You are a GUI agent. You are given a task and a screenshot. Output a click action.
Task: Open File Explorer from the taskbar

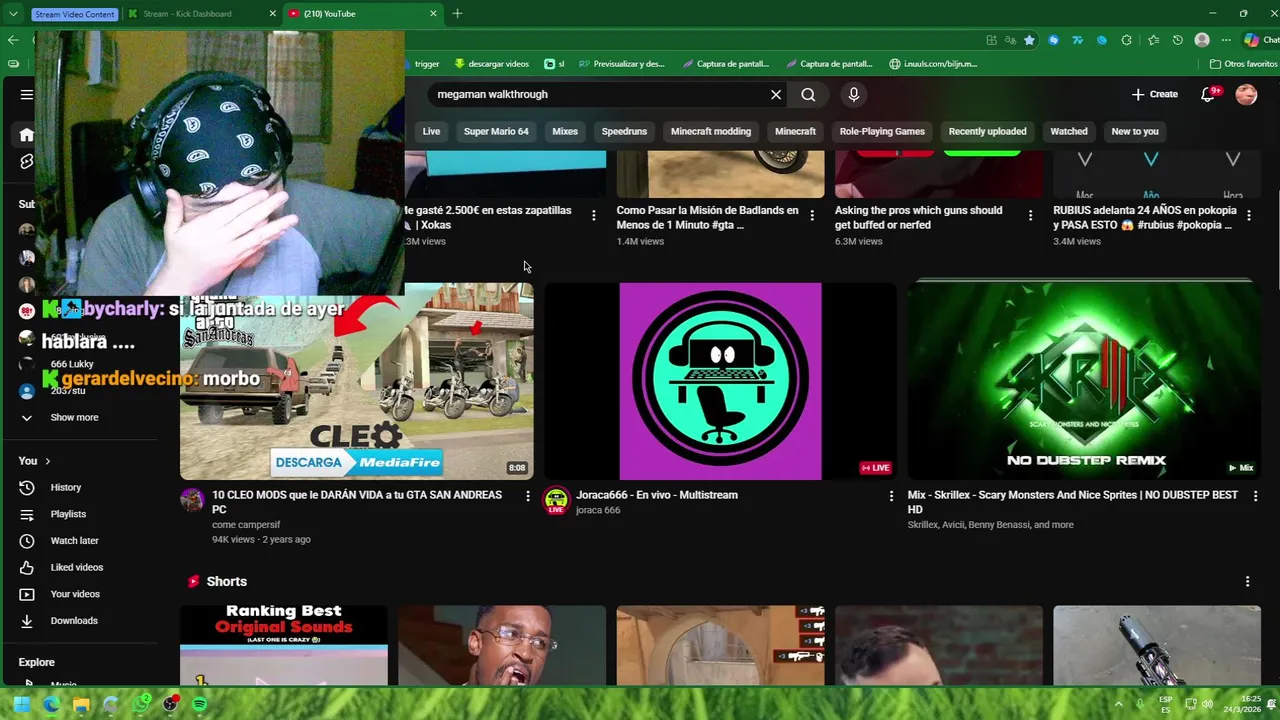click(x=81, y=704)
